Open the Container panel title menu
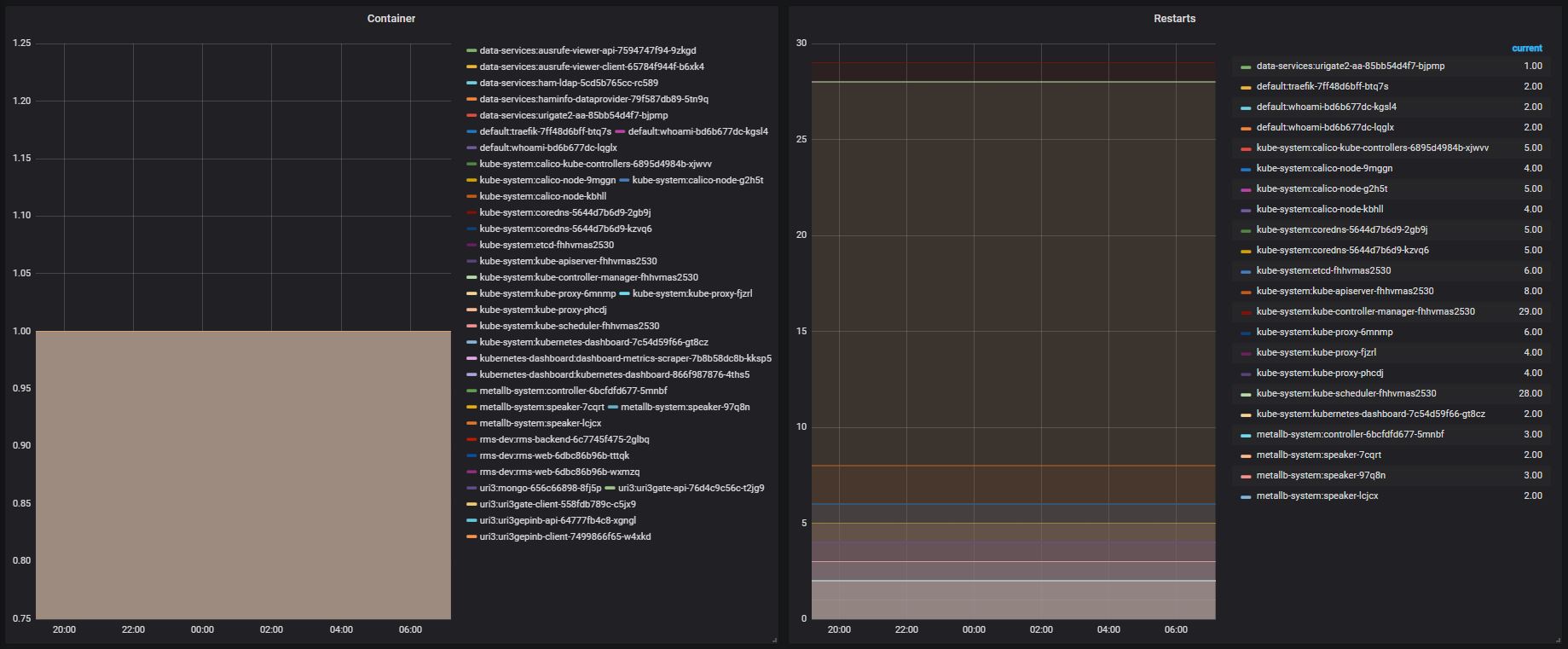 [x=391, y=19]
